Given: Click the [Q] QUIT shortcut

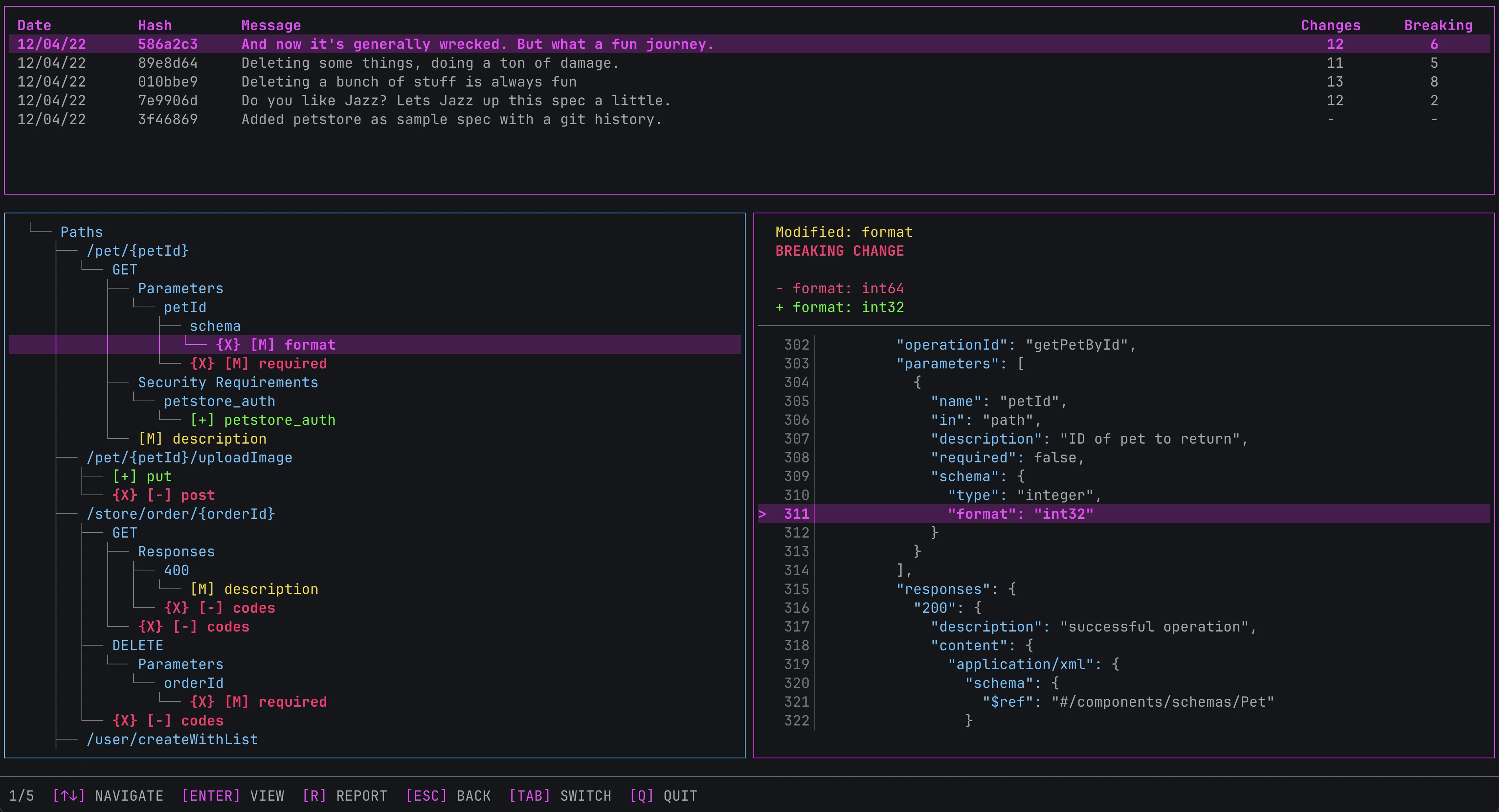Looking at the screenshot, I should 663,795.
